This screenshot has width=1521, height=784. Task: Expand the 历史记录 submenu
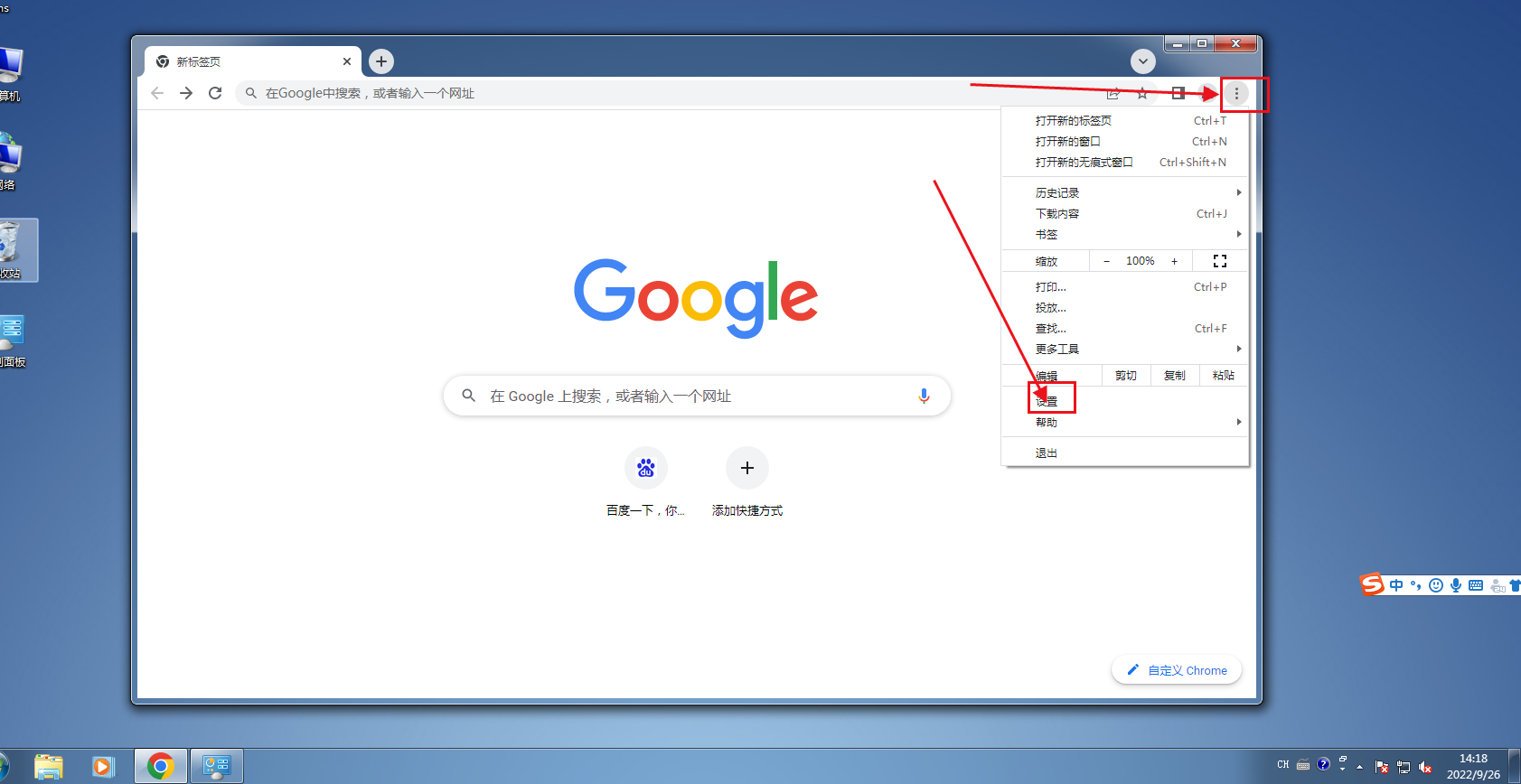[x=1125, y=192]
